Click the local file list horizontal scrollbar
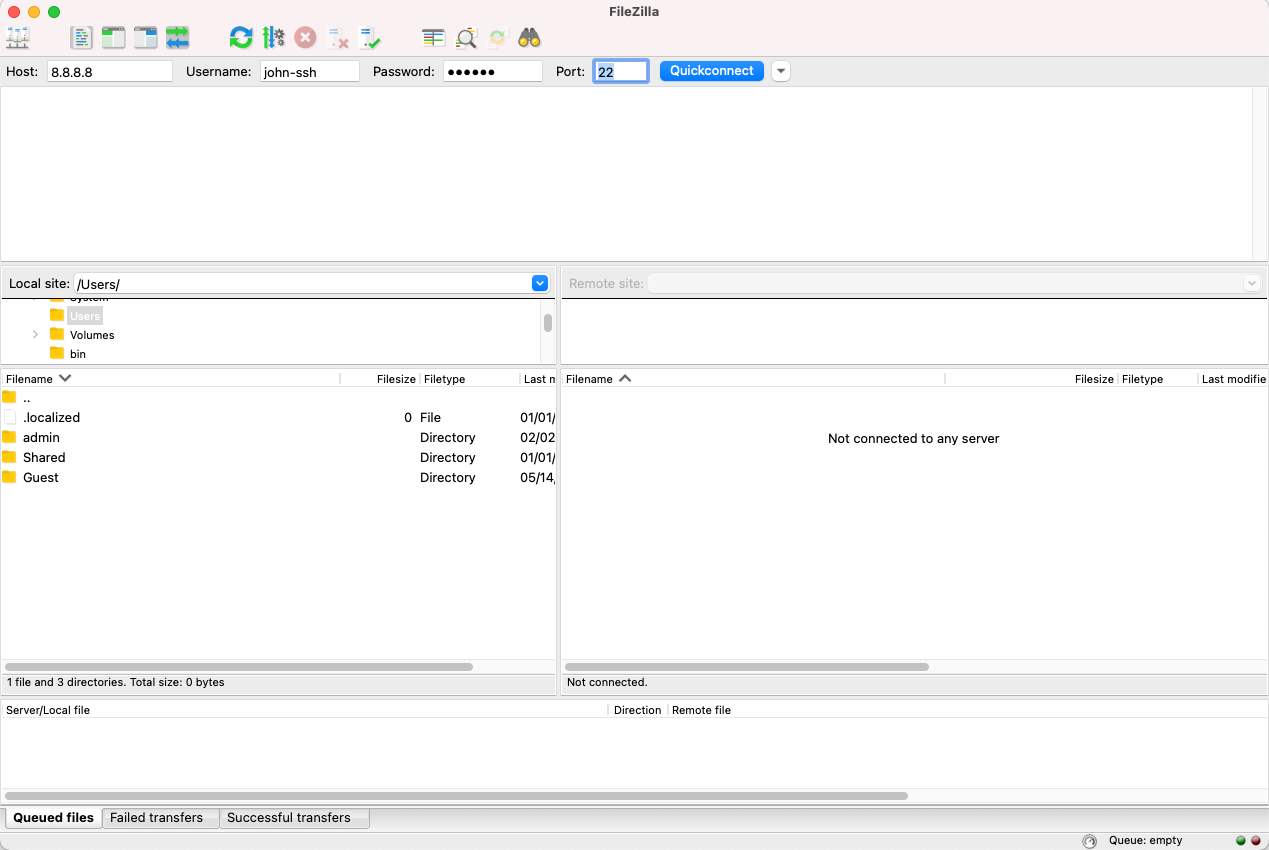The width and height of the screenshot is (1269, 850). click(238, 666)
